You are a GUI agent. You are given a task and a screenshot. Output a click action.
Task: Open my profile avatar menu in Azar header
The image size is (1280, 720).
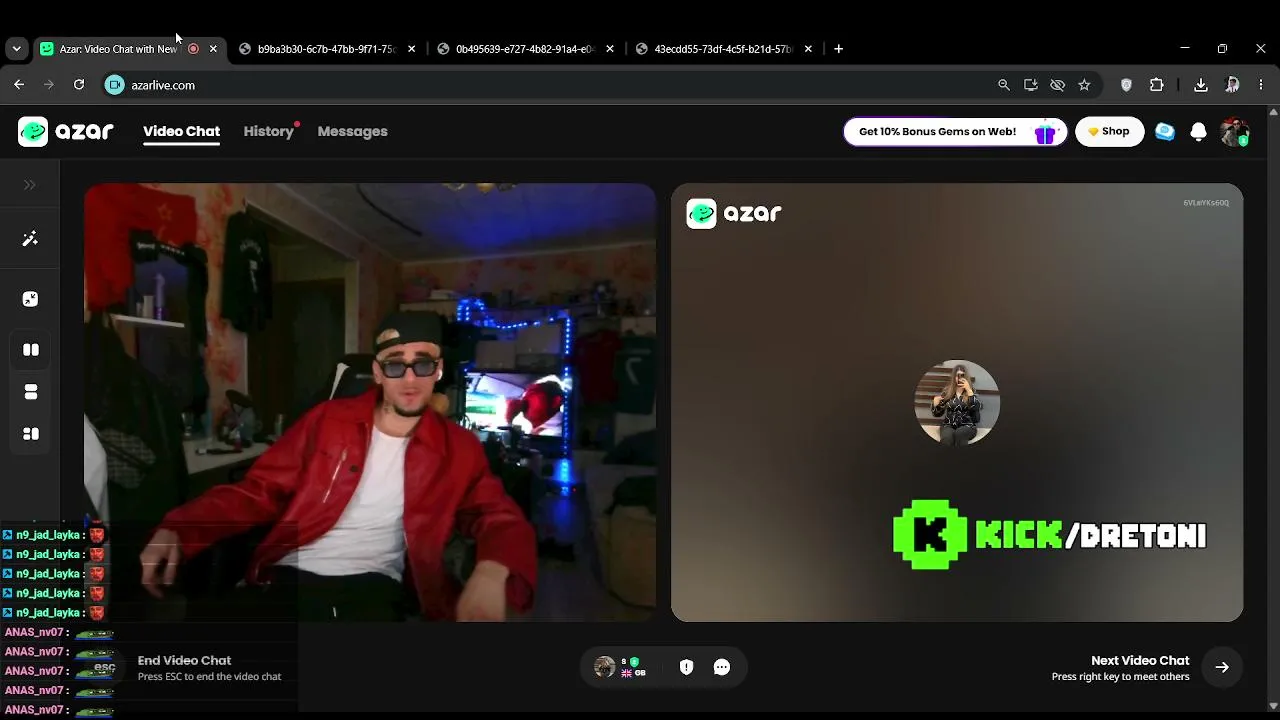click(x=1235, y=131)
